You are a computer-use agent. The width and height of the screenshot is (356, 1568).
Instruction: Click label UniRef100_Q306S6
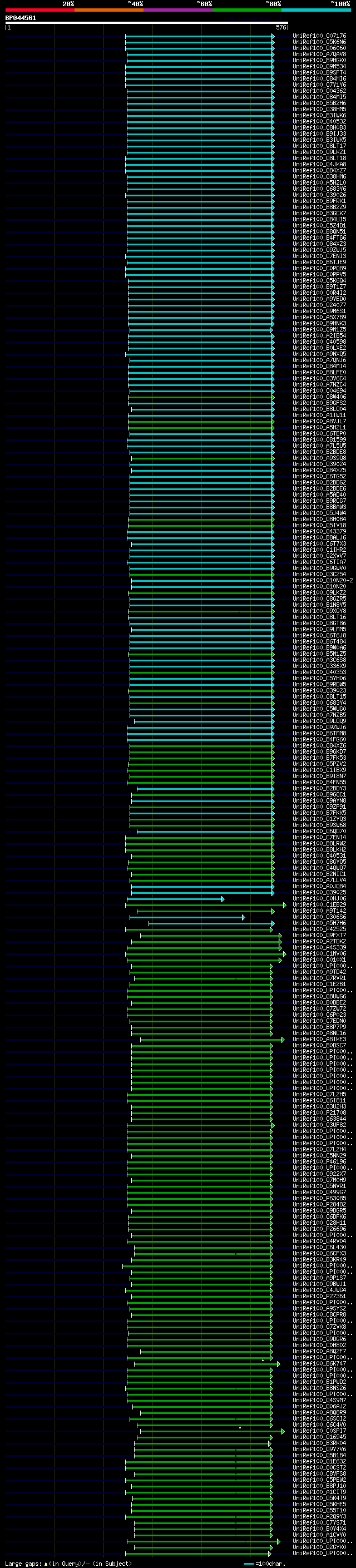(319, 917)
